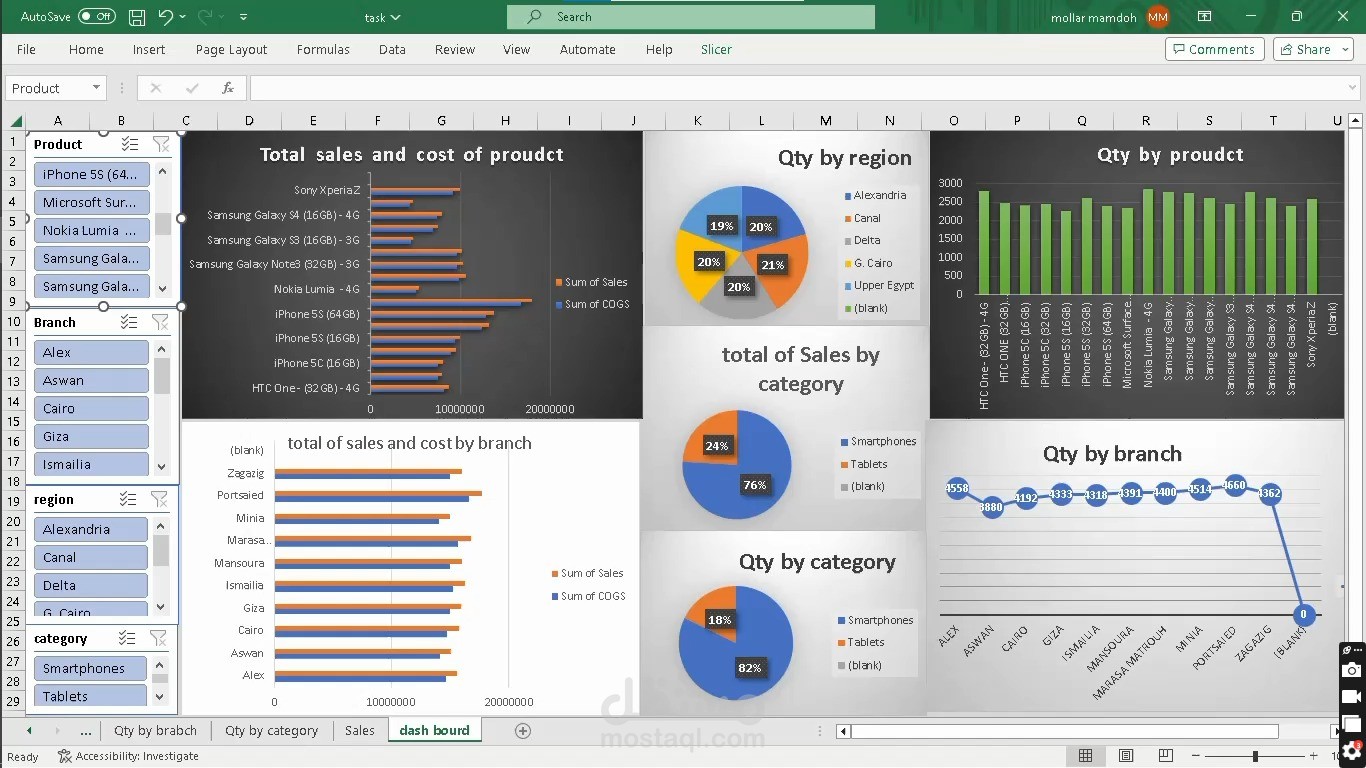Viewport: 1366px width, 768px height.
Task: Click the Search box in title bar
Action: (x=691, y=17)
